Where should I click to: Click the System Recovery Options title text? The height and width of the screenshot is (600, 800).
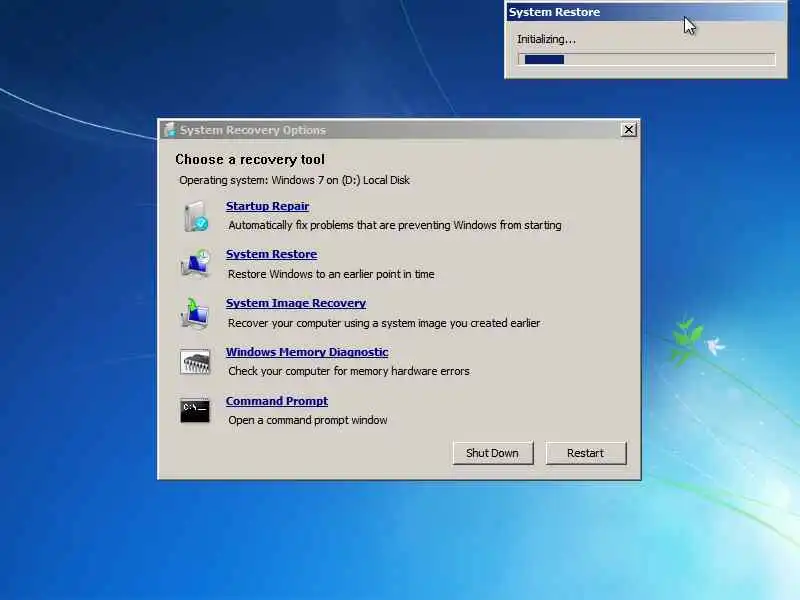[253, 130]
